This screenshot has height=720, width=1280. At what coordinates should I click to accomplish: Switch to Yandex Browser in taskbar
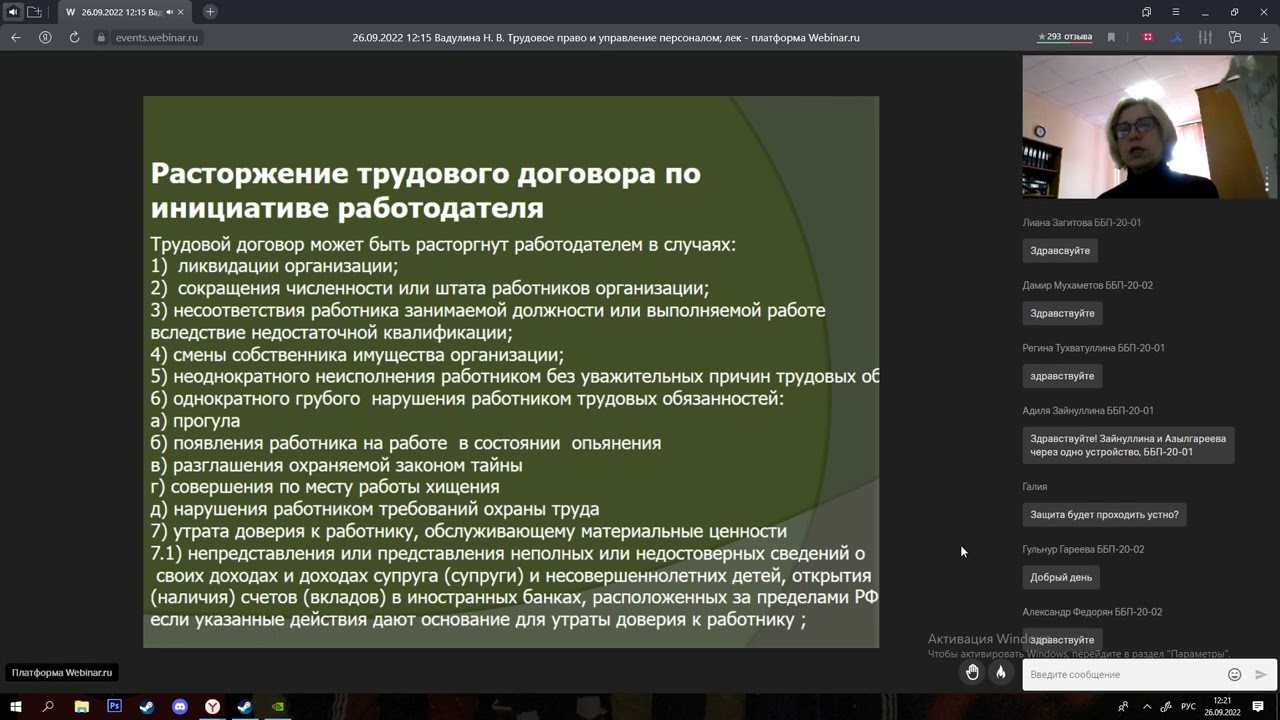[x=213, y=707]
